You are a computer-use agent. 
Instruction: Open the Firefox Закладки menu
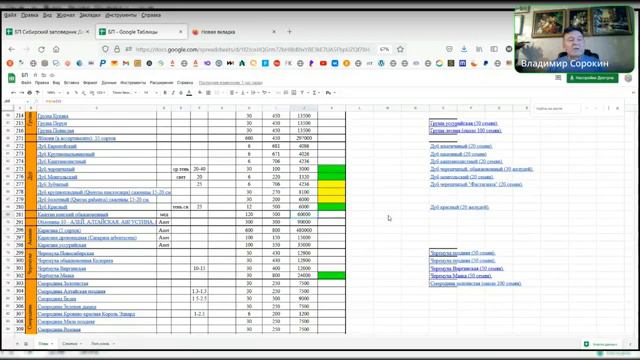[x=90, y=15]
